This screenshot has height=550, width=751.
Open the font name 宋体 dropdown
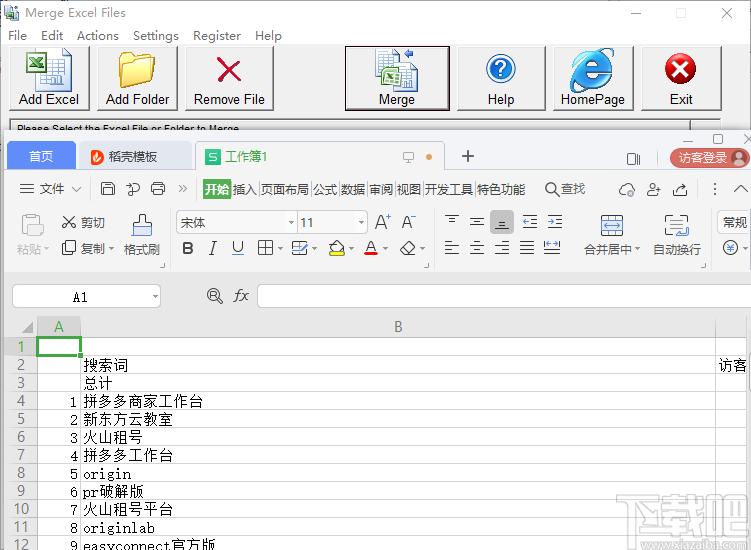[x=291, y=222]
